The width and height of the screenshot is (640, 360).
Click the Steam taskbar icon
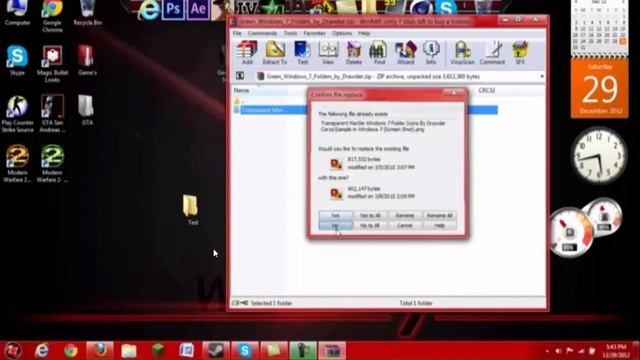(216, 351)
